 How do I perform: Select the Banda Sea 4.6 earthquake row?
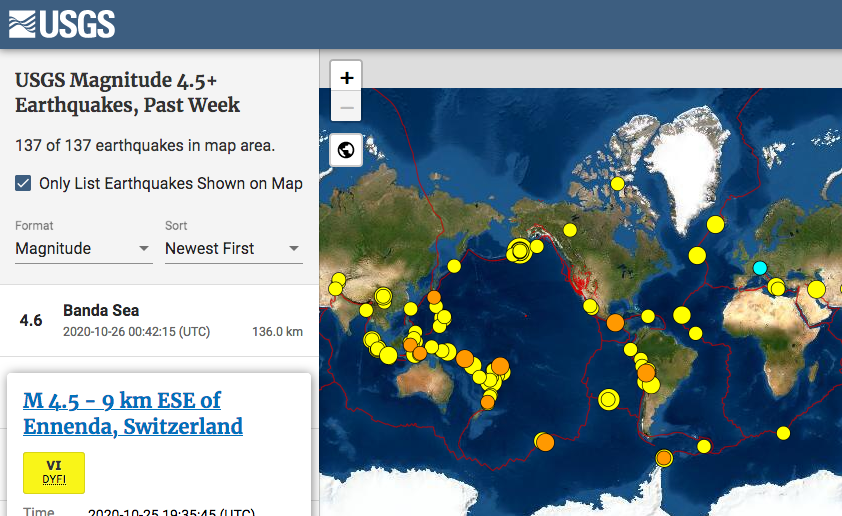tap(159, 321)
